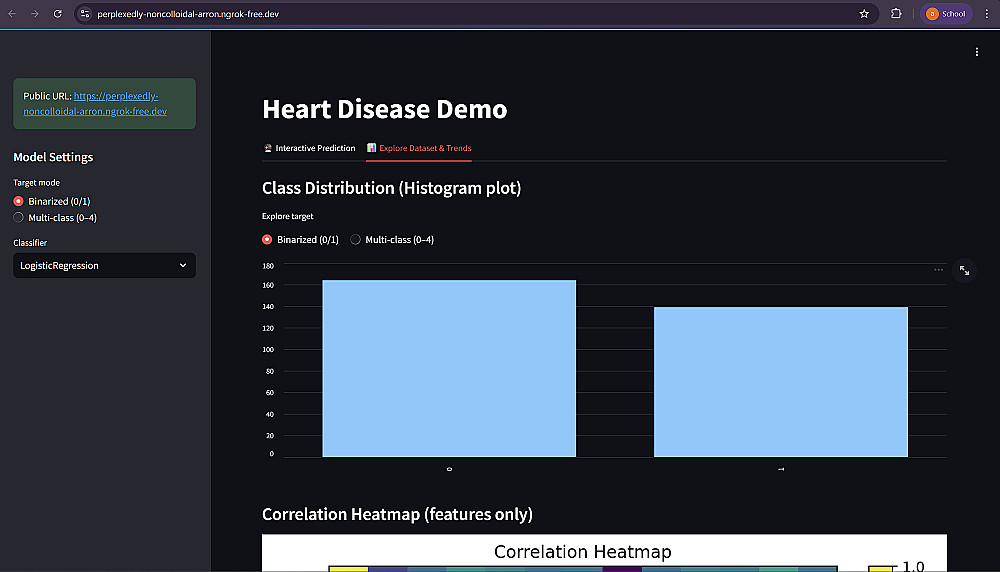This screenshot has width=1000, height=572.
Task: Reload the page with refresh icon
Action: pos(57,14)
